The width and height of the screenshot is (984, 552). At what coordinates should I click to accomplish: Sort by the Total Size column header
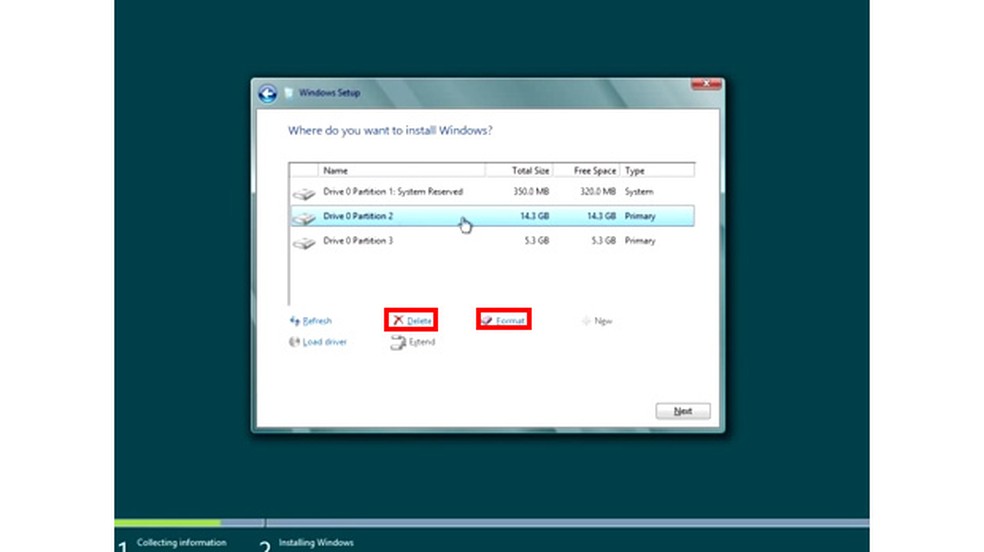click(518, 171)
